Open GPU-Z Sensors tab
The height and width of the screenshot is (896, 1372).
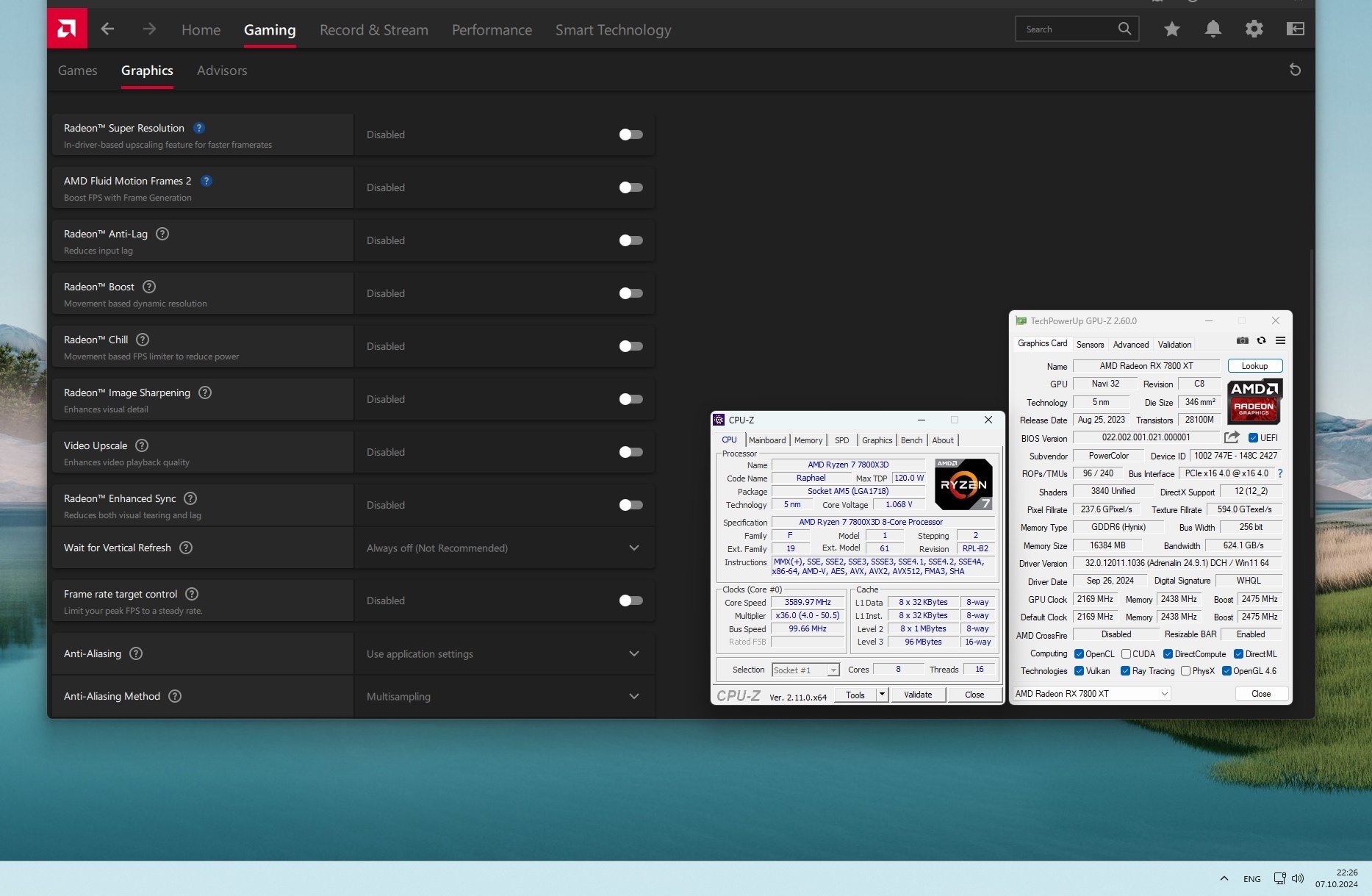click(x=1090, y=345)
